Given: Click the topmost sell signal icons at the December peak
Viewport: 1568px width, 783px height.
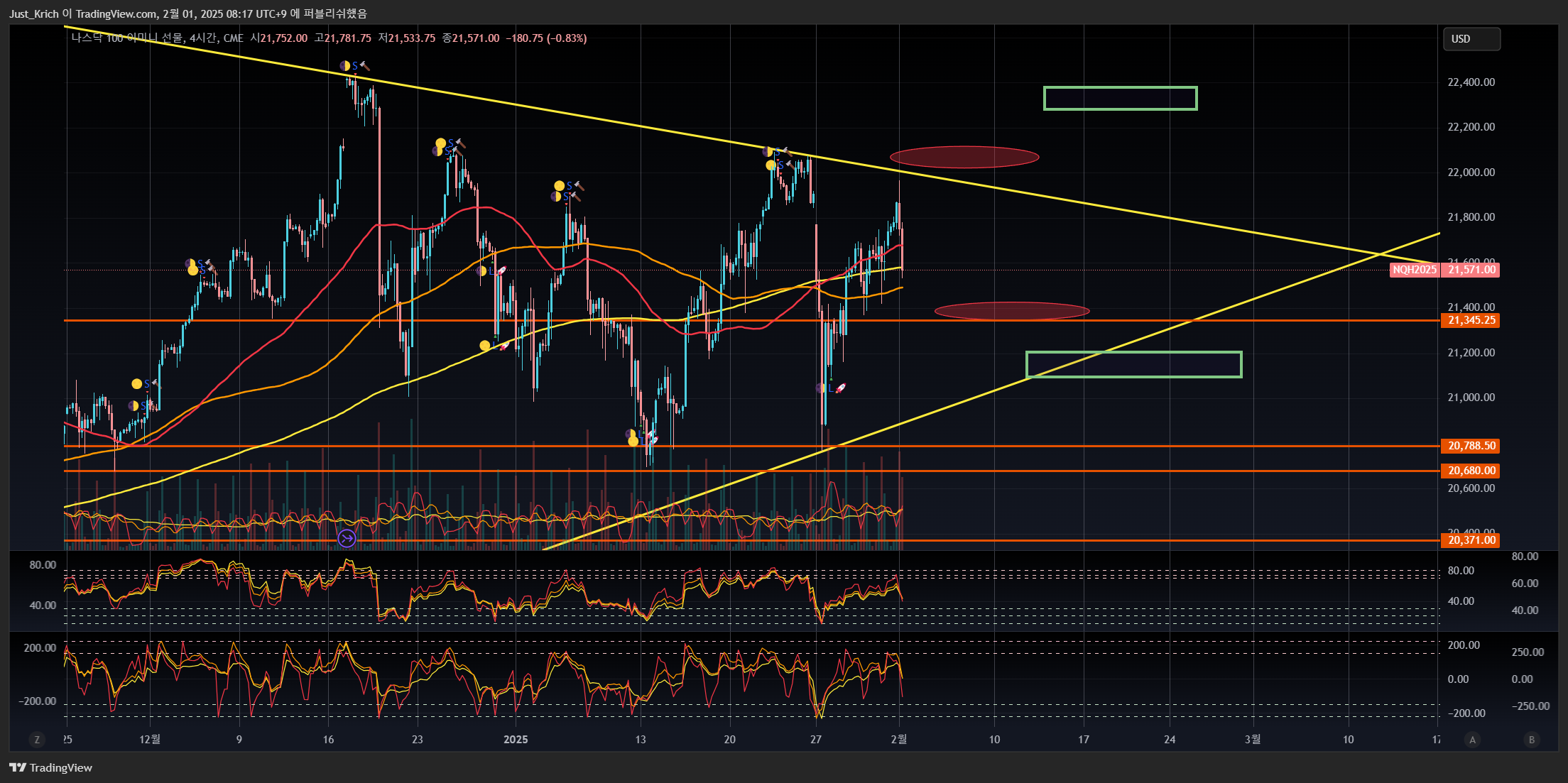Looking at the screenshot, I should point(354,66).
